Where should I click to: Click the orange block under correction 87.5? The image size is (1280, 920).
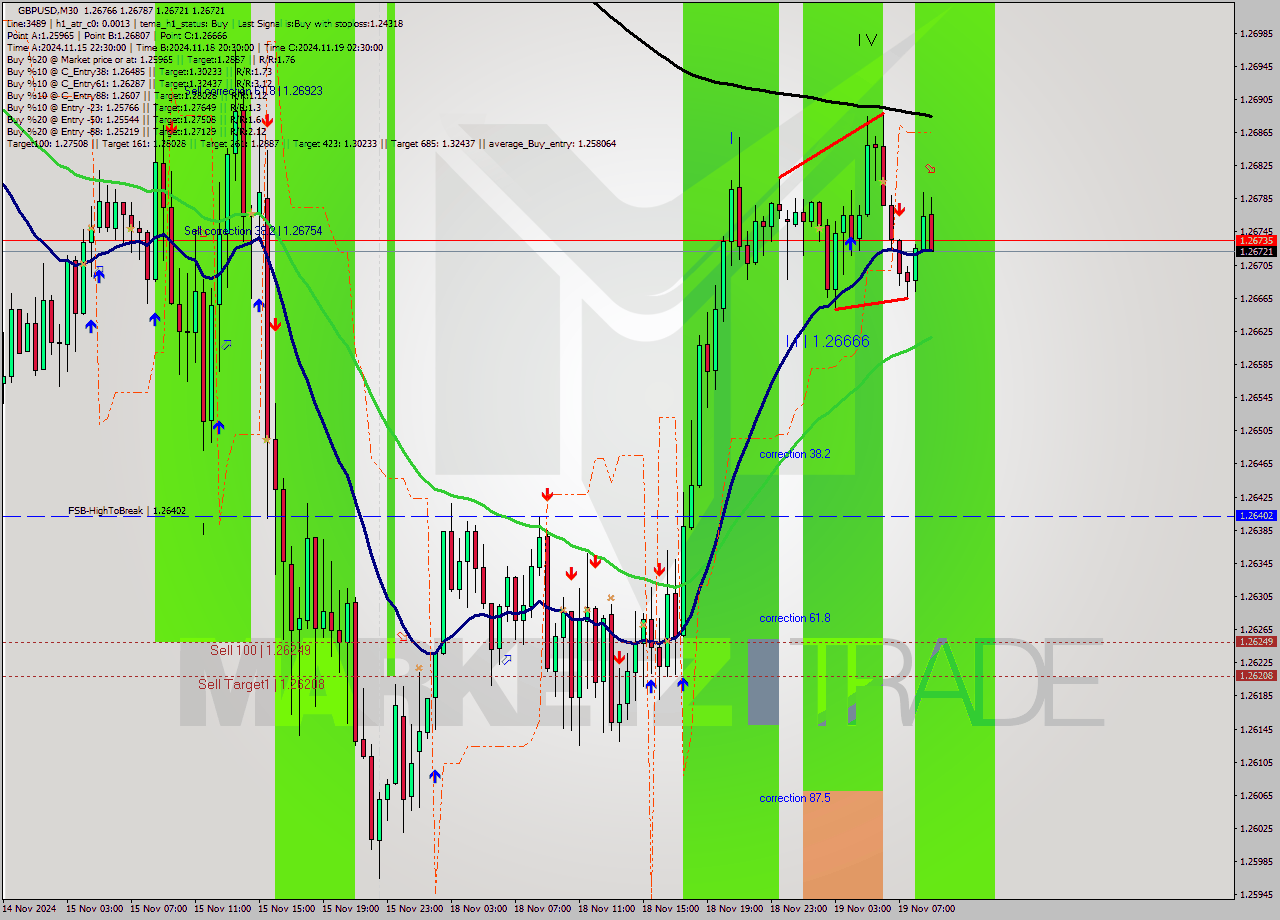(843, 844)
